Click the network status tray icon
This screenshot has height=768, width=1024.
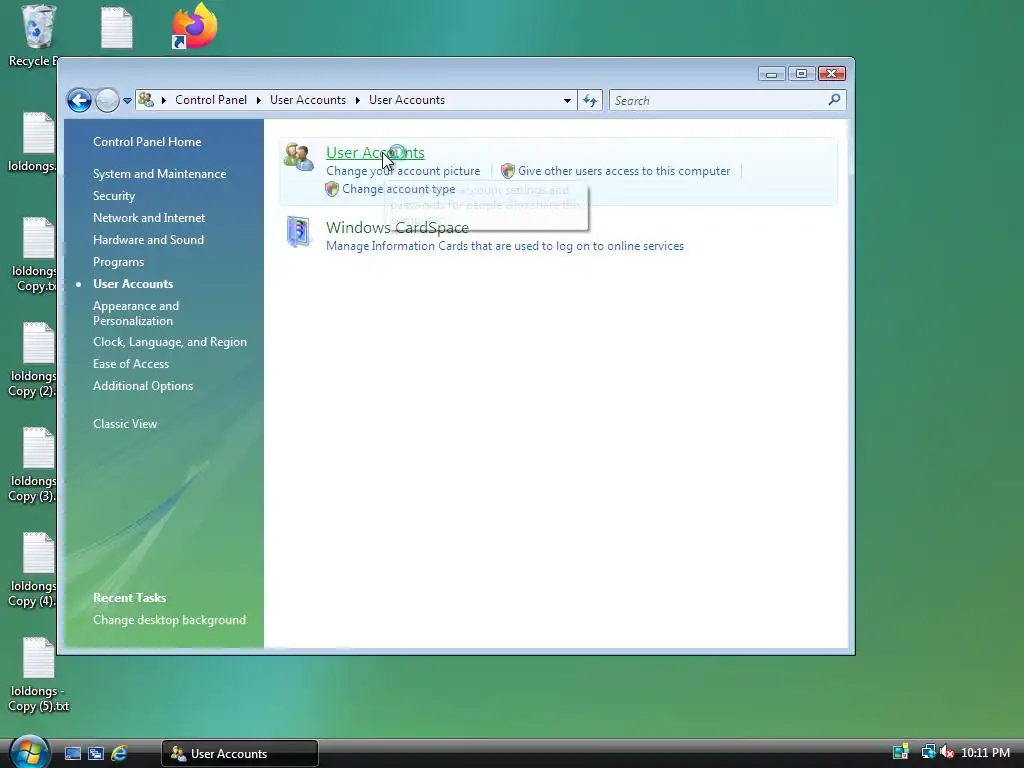(928, 752)
